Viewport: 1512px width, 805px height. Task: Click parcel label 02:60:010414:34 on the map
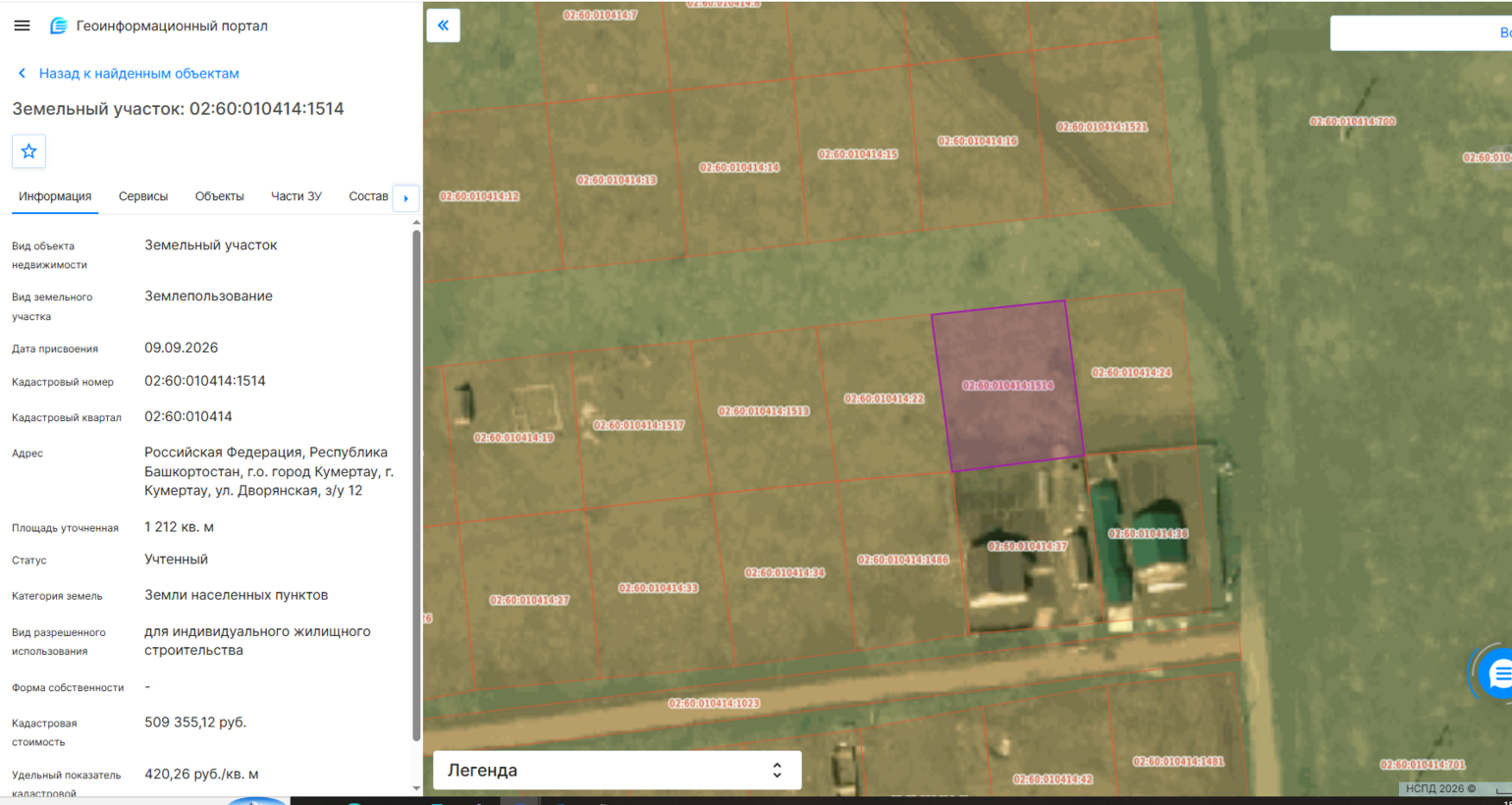click(x=784, y=572)
